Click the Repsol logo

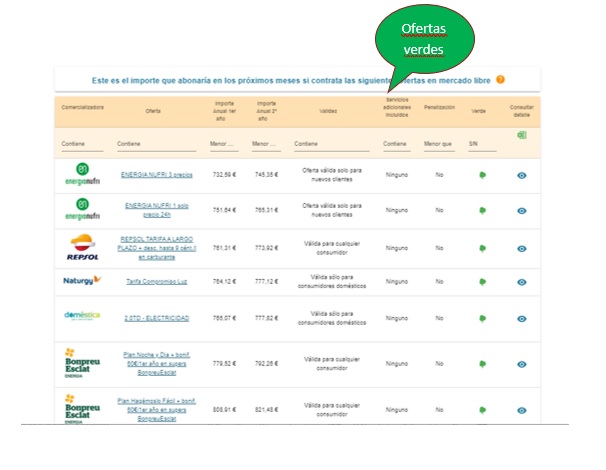click(83, 247)
